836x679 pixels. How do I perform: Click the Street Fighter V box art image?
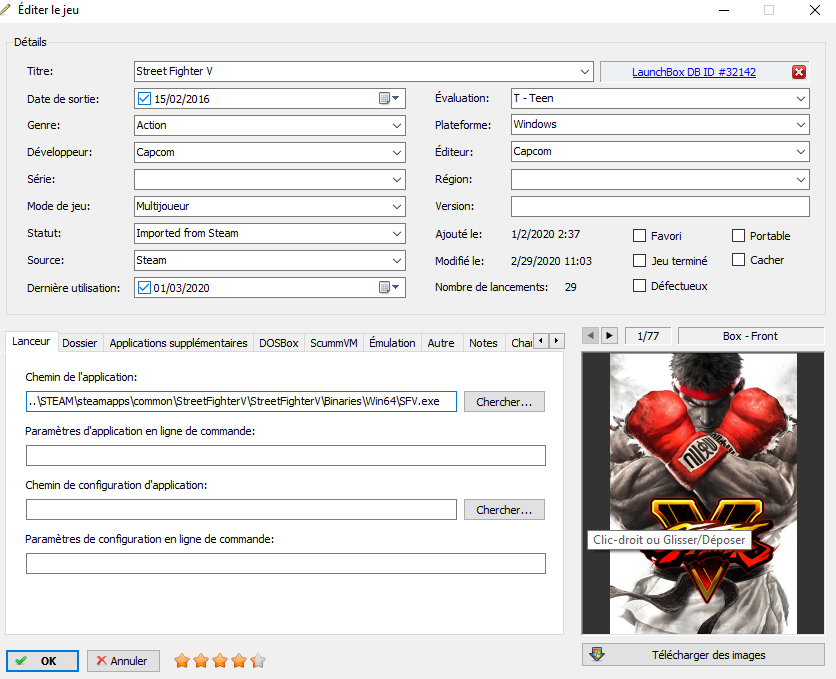(703, 493)
